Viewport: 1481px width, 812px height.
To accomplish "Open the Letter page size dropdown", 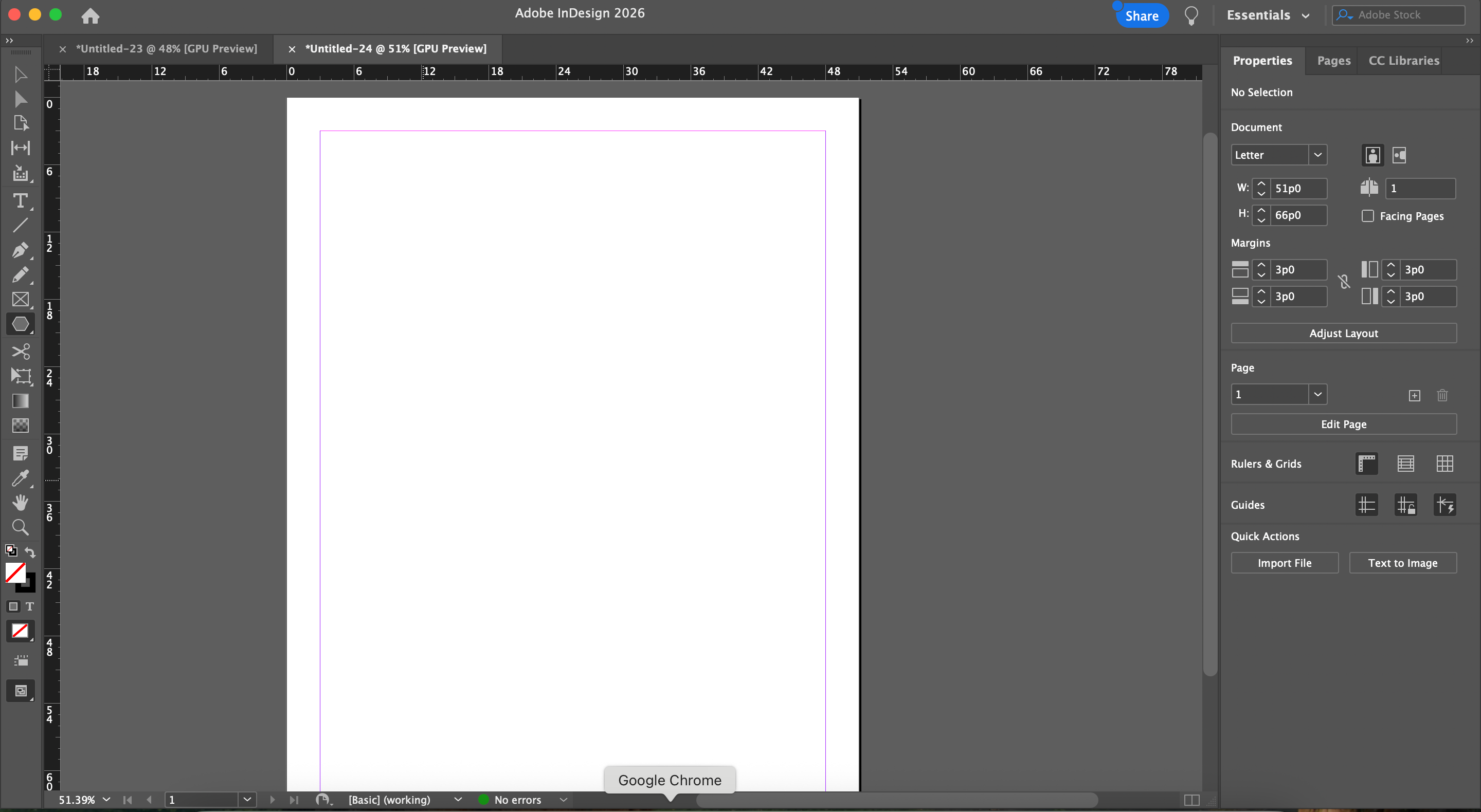I will click(x=1317, y=155).
